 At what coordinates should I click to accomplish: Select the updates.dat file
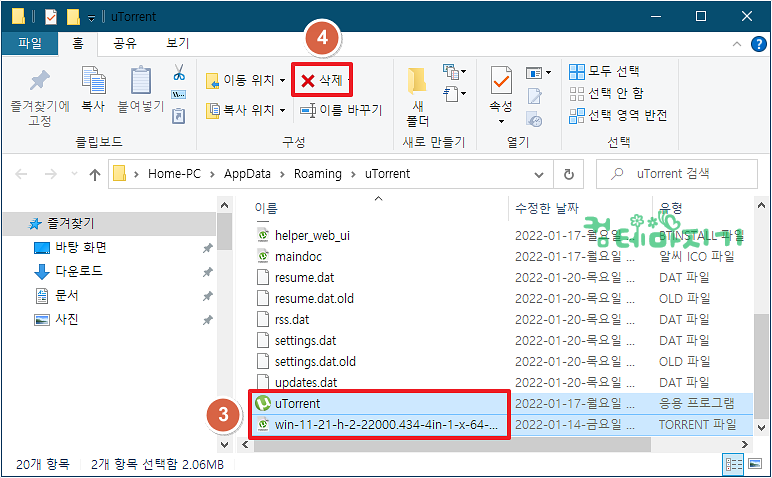click(x=306, y=382)
